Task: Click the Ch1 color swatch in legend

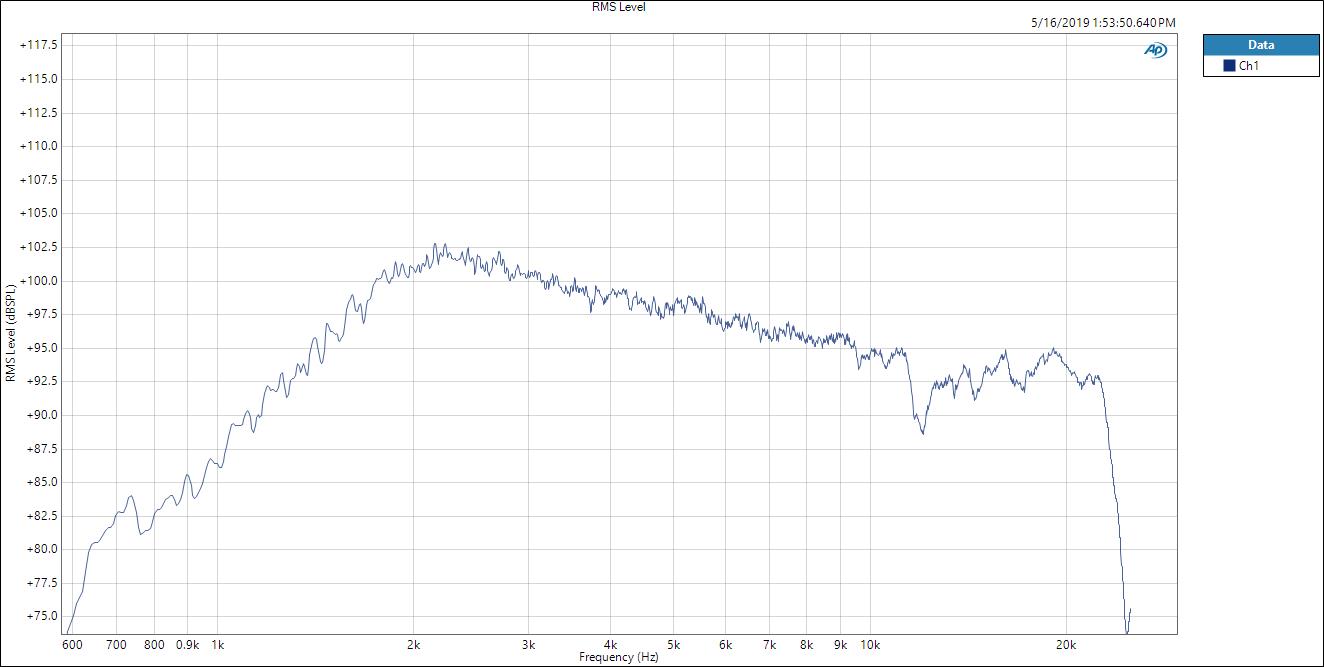Action: pos(1229,66)
